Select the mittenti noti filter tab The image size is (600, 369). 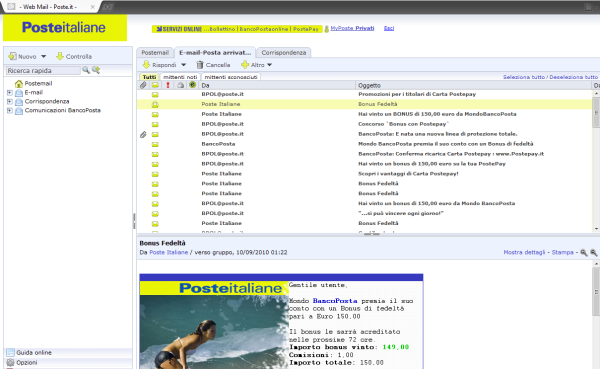[x=180, y=77]
